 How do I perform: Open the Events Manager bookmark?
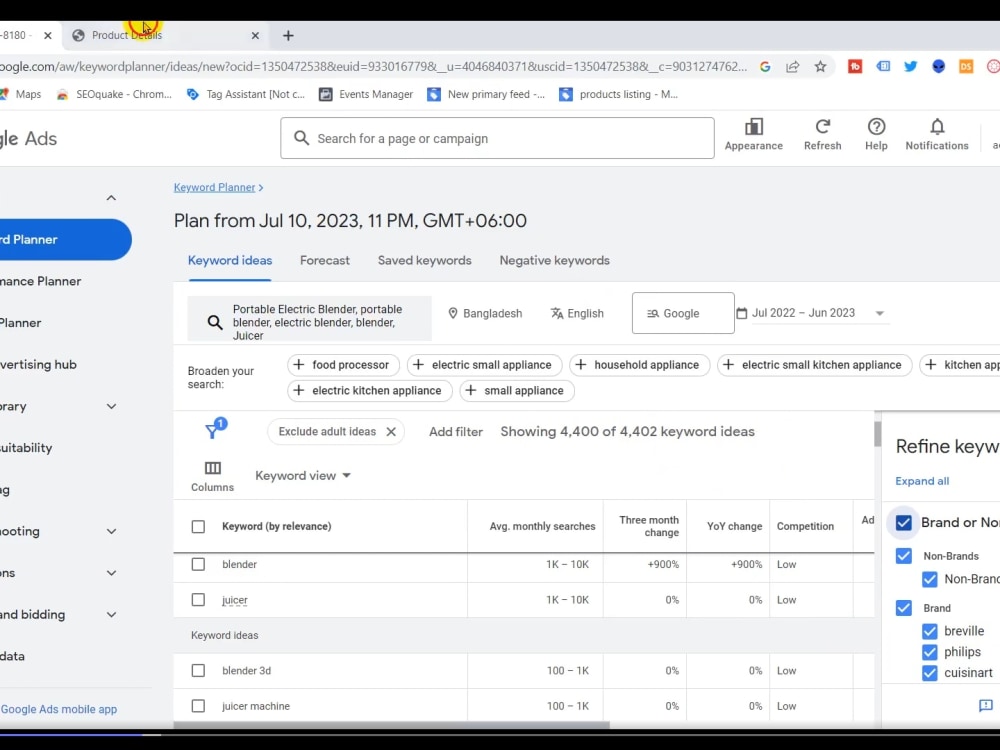[x=366, y=94]
